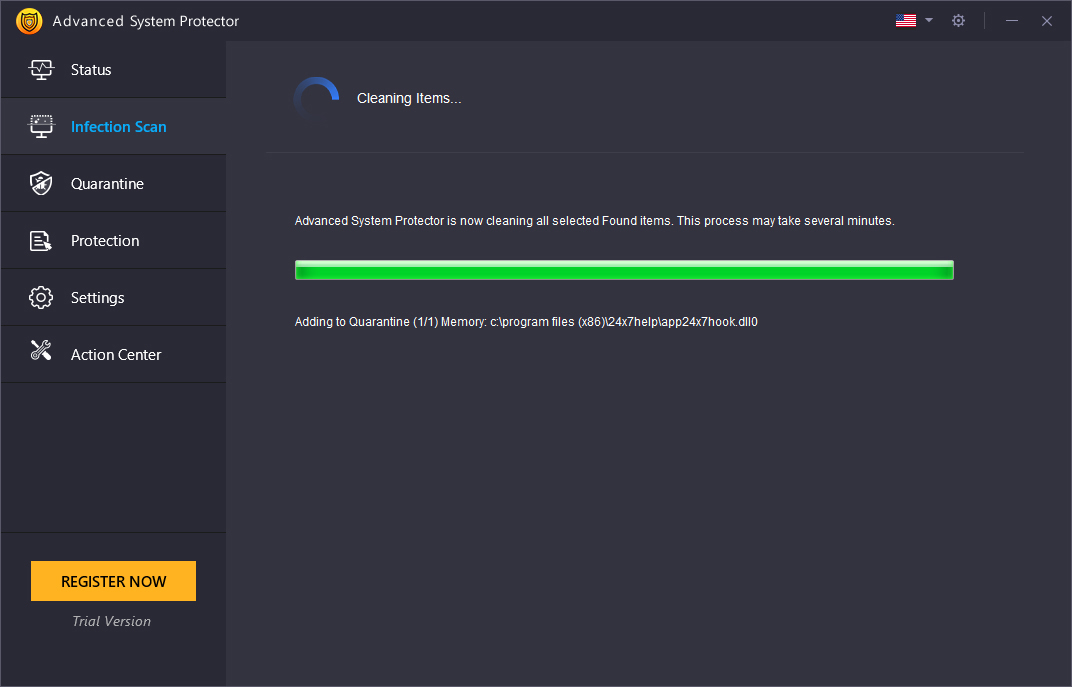The height and width of the screenshot is (687, 1072).
Task: Click the 'now cleaning all selected Found items' message
Action: [x=594, y=221]
